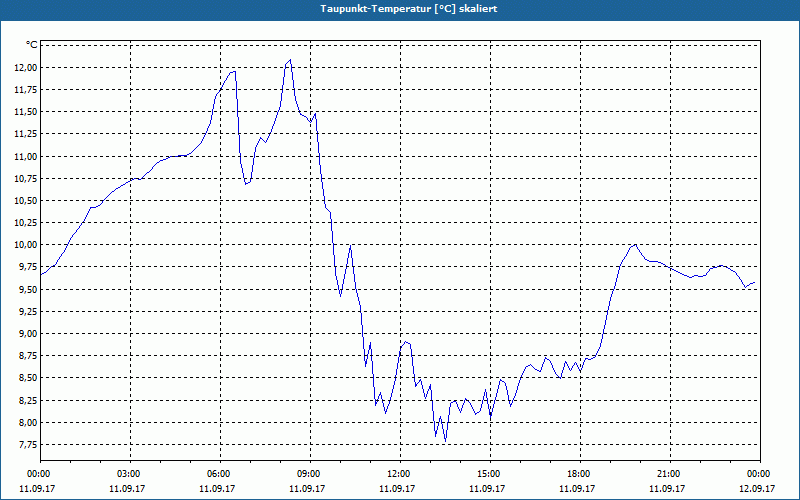Click the '8,50' y-axis label
Screen dimensions: 800x500
tap(29, 378)
